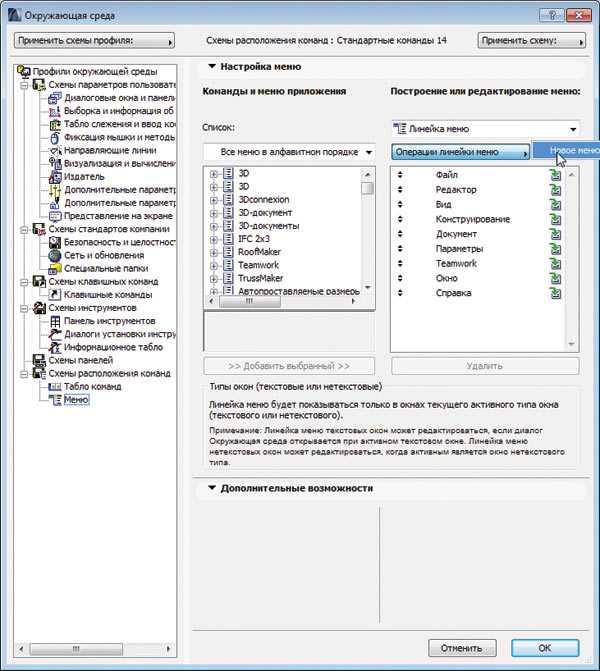
Task: Select Схемы расположения команд in the tree
Action: point(109,374)
